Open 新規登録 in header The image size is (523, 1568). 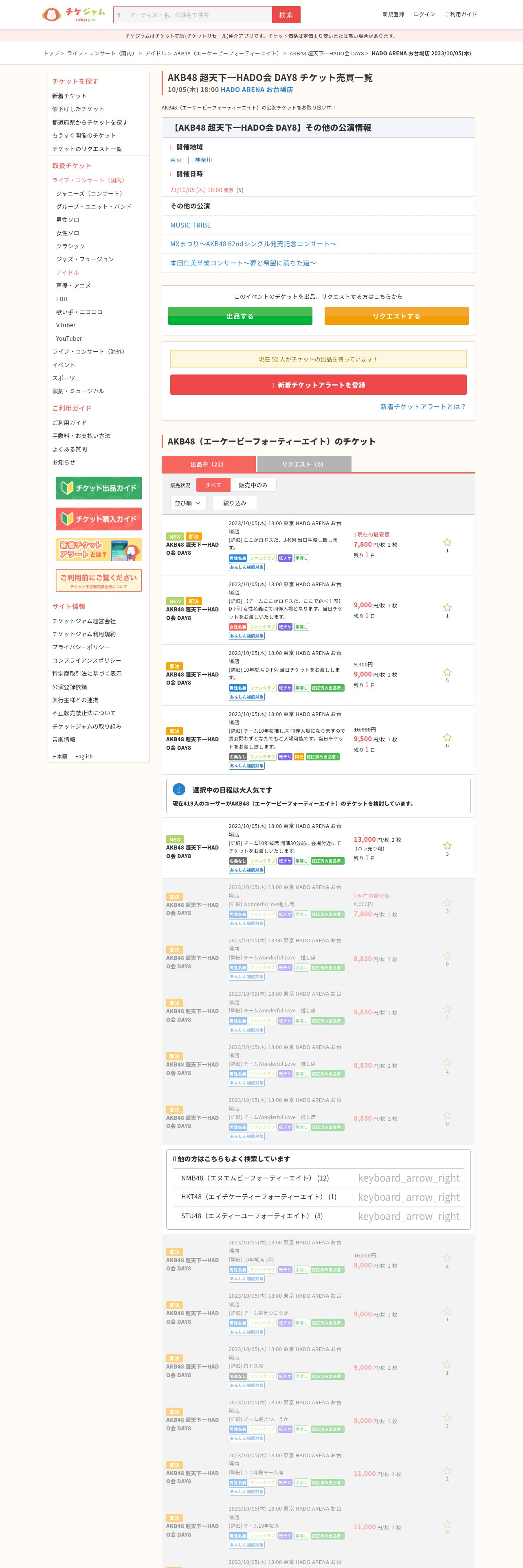(393, 14)
